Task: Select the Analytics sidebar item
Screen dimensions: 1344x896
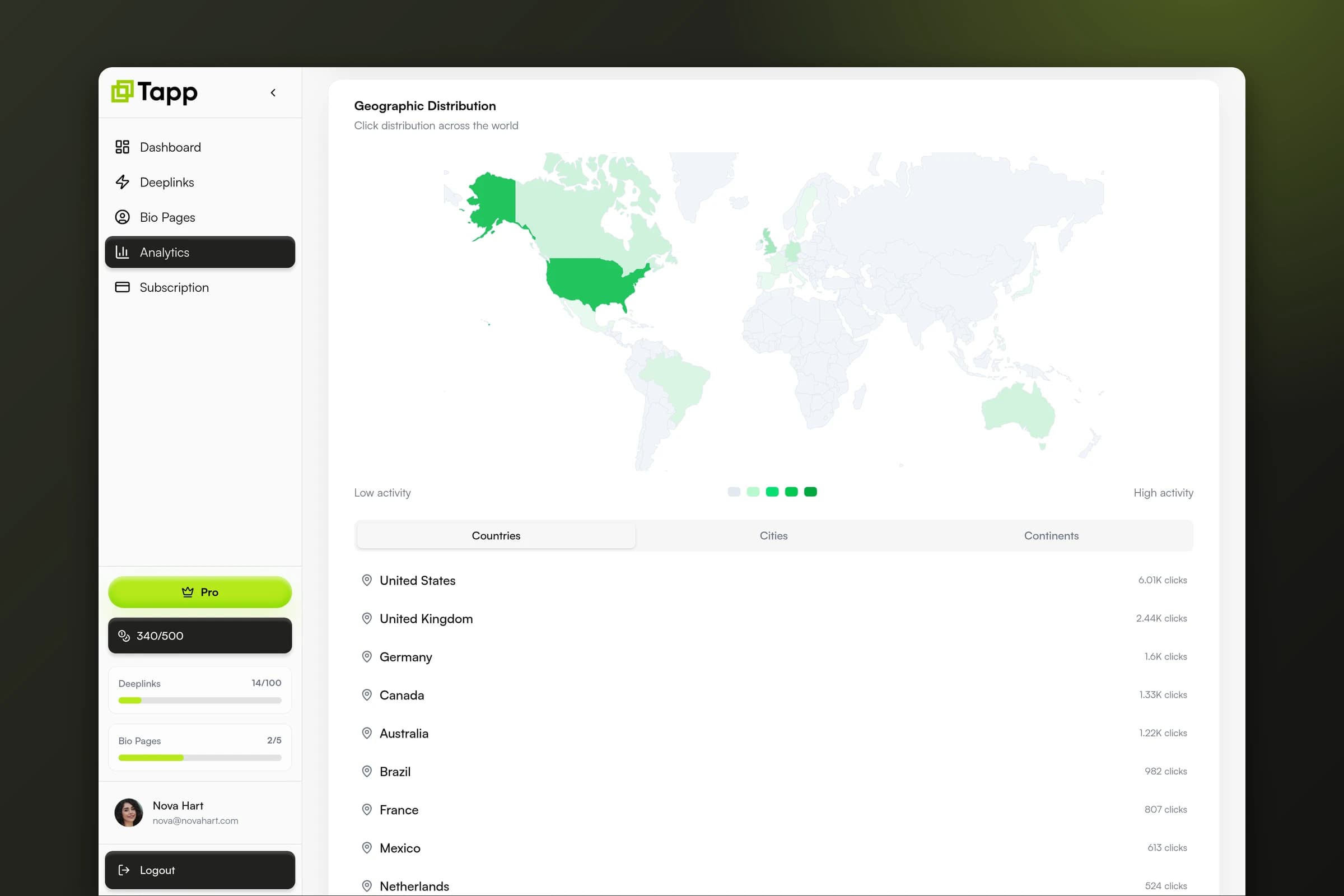Action: click(200, 252)
